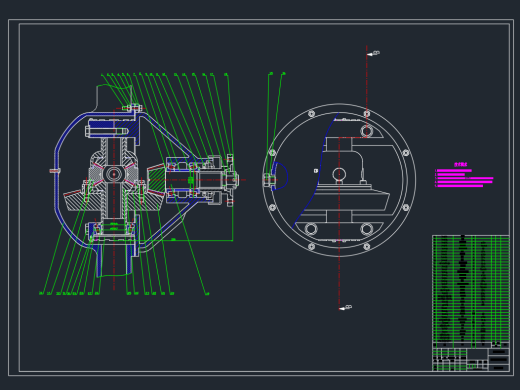
Task: Pick the lower section-cut arrow marker
Action: coord(345,308)
